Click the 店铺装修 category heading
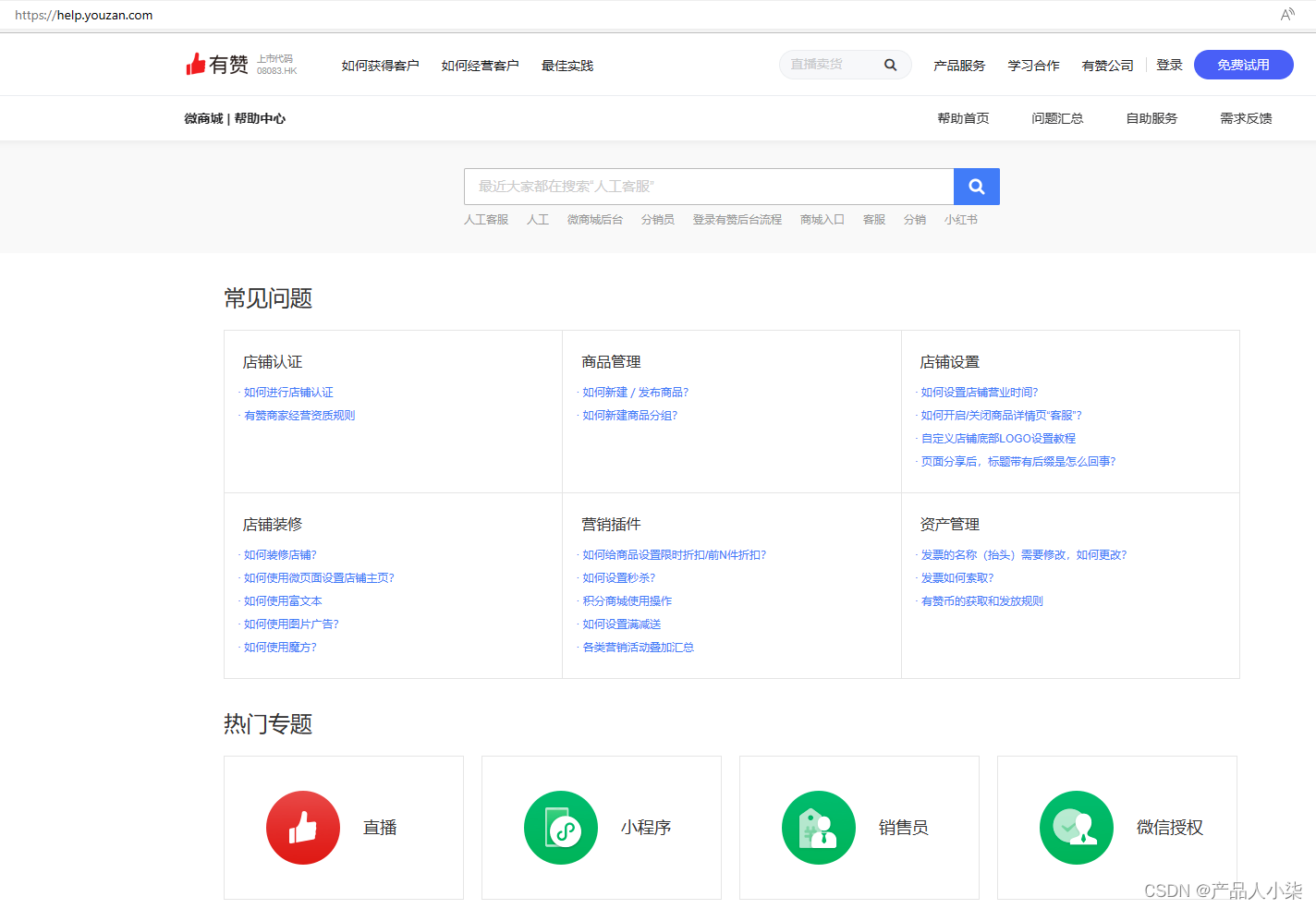This screenshot has width=1316, height=909. click(273, 525)
